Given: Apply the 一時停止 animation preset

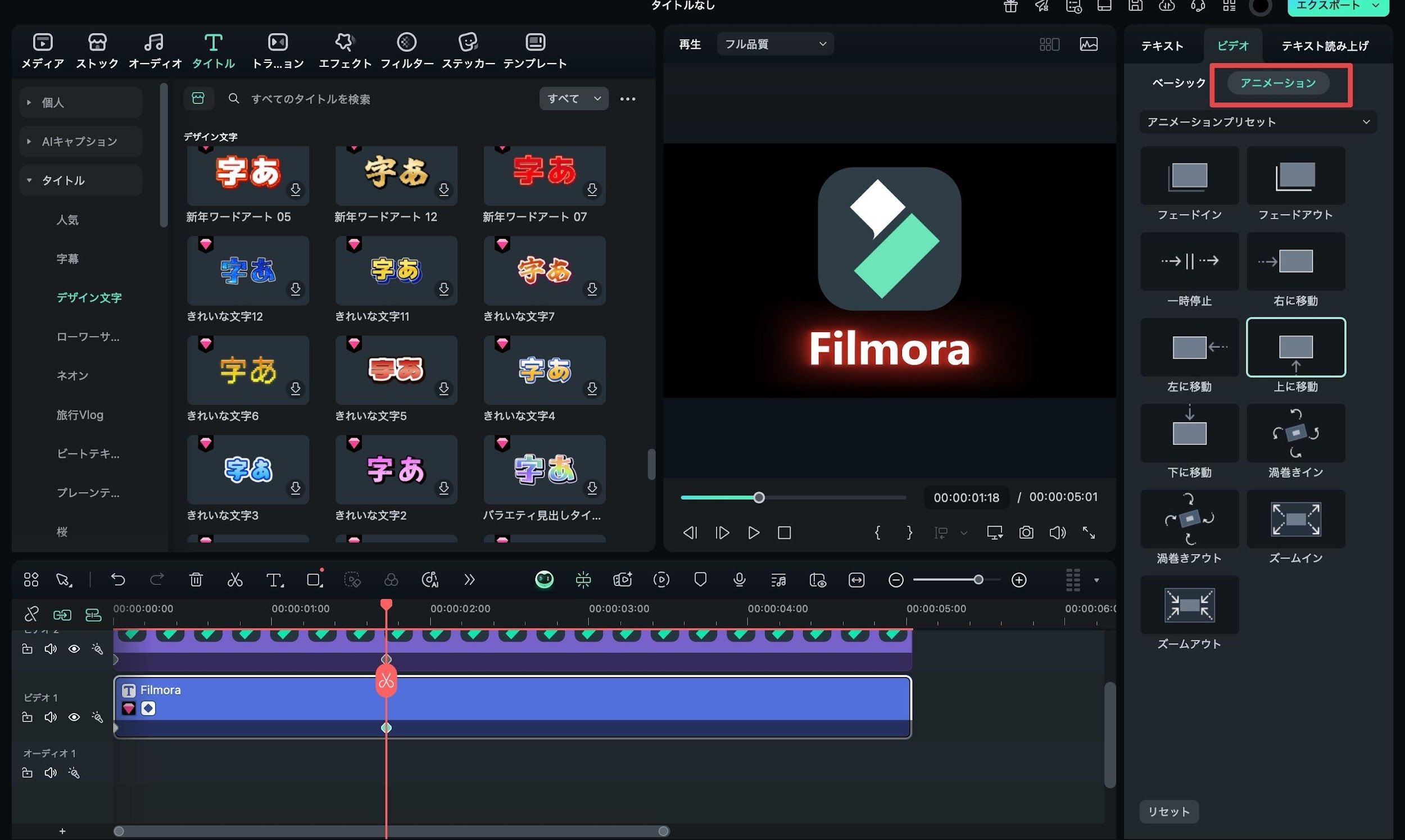Looking at the screenshot, I should point(1189,261).
